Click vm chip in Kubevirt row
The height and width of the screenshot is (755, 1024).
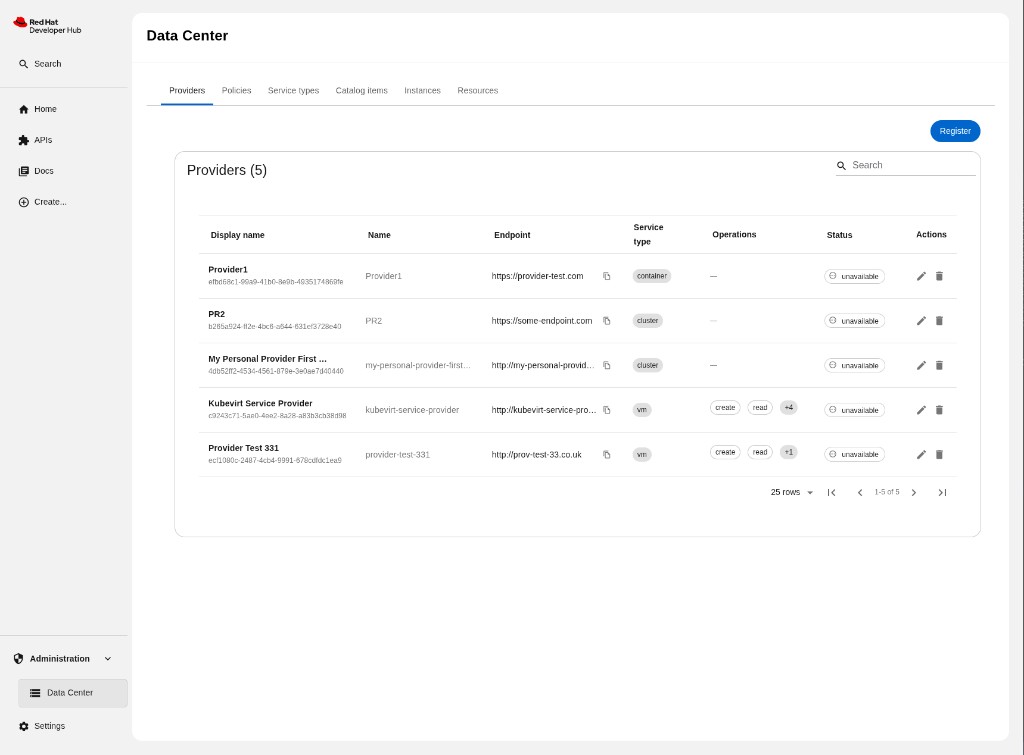642,410
